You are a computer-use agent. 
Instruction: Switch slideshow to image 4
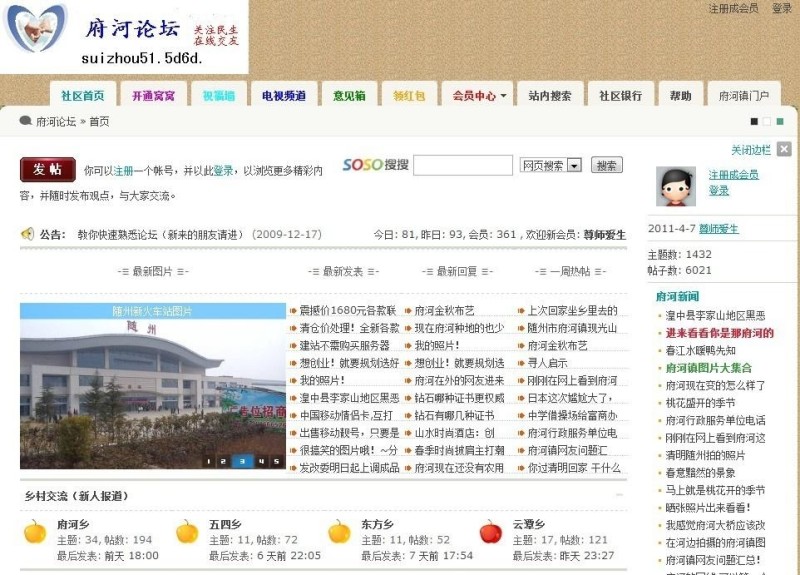(261, 461)
